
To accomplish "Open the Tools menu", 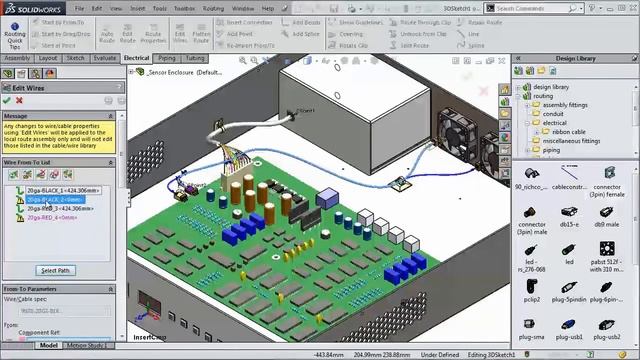I will 160,8.
